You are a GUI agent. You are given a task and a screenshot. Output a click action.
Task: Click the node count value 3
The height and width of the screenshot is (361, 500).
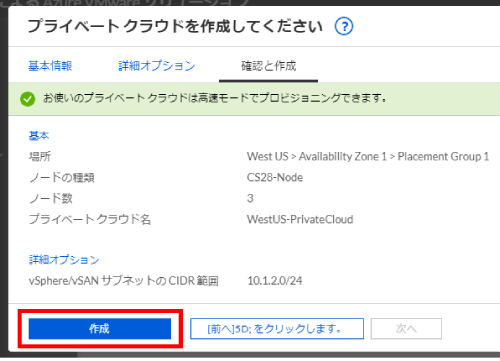click(x=250, y=198)
